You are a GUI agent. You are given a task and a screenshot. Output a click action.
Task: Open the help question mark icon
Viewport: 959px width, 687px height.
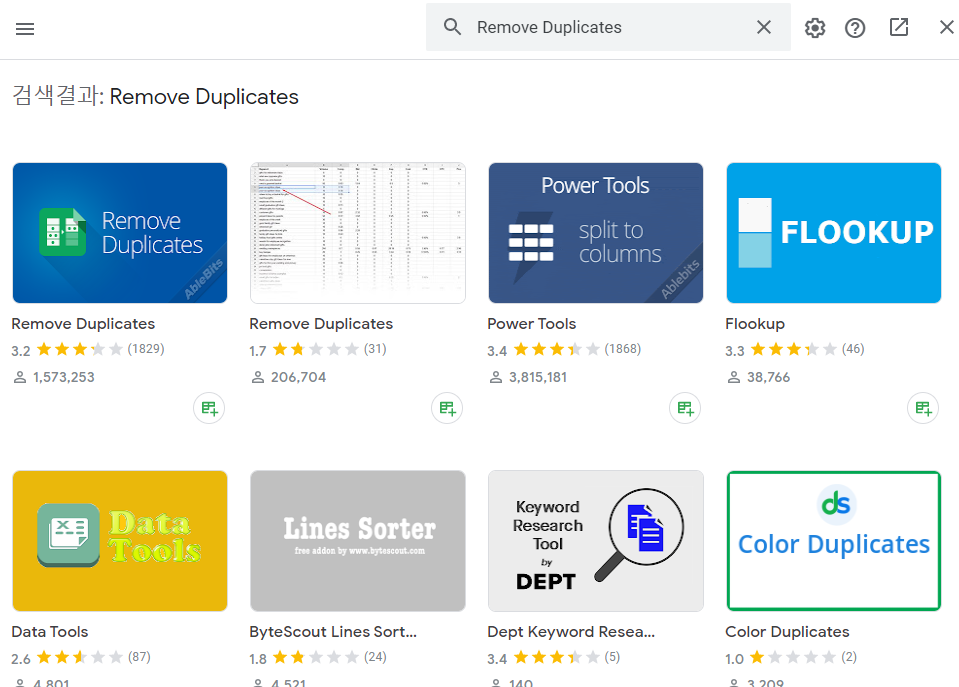pyautogui.click(x=855, y=28)
